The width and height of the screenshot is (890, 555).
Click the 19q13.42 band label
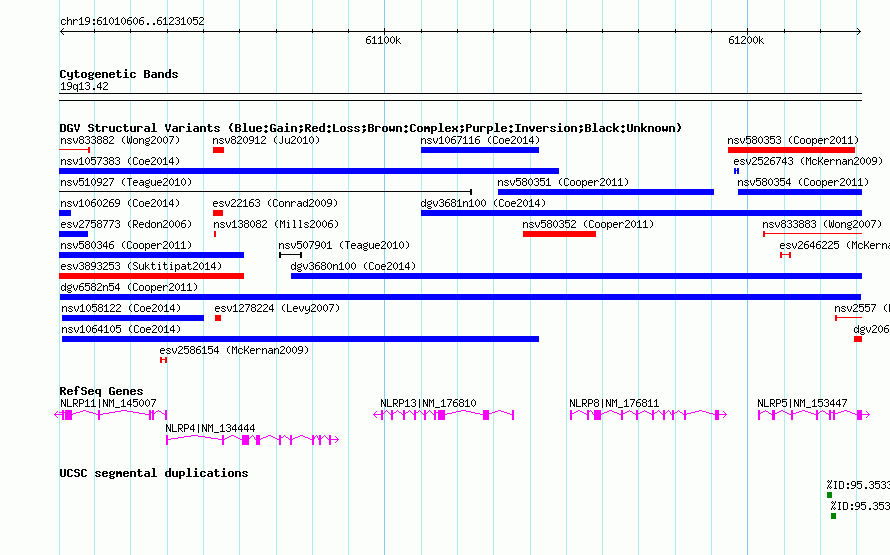point(84,86)
